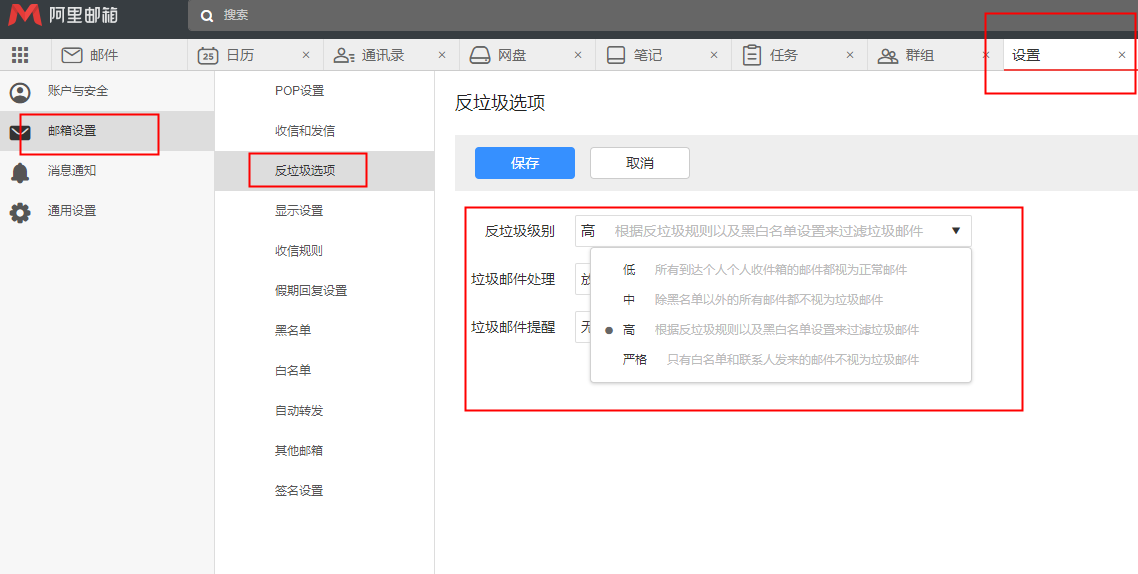Image resolution: width=1138 pixels, height=574 pixels.
Task: Open the 垃圾邮件提醒 dropdown
Action: click(x=583, y=327)
